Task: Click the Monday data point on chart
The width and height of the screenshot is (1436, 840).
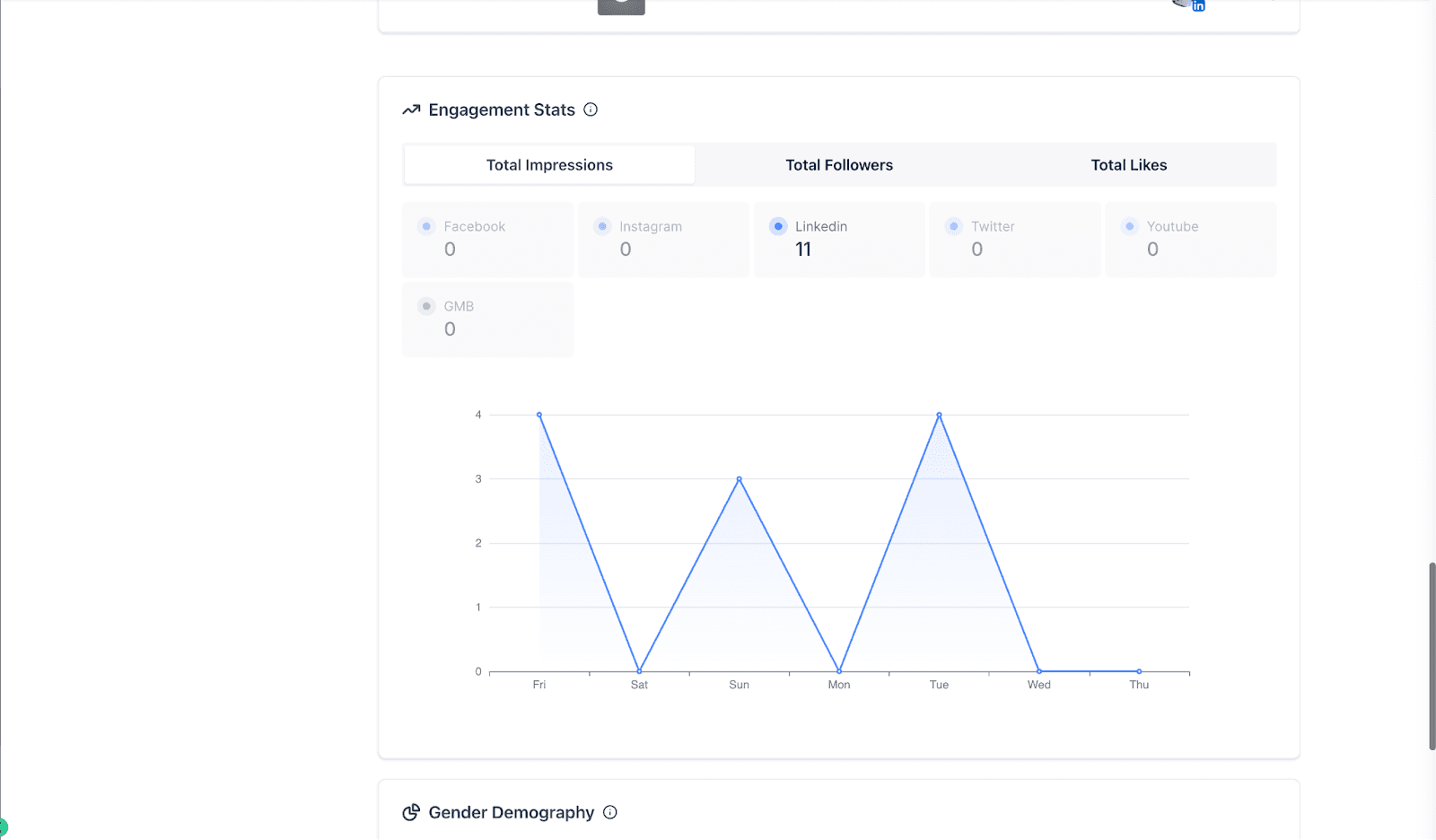Action: [839, 671]
